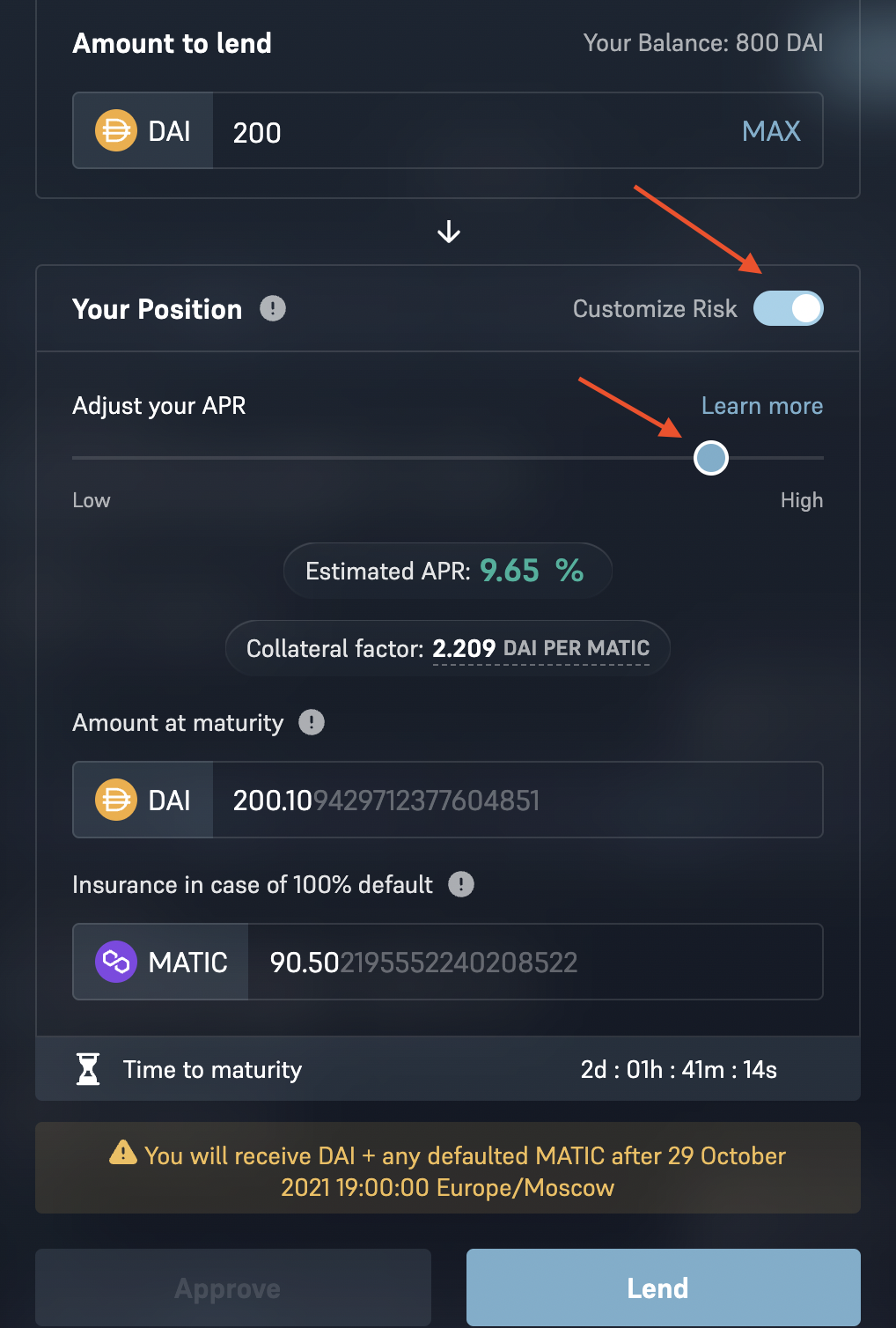Click the DAI icon in Amount at maturity field
Screen dimensions: 896x1328
pos(116,800)
